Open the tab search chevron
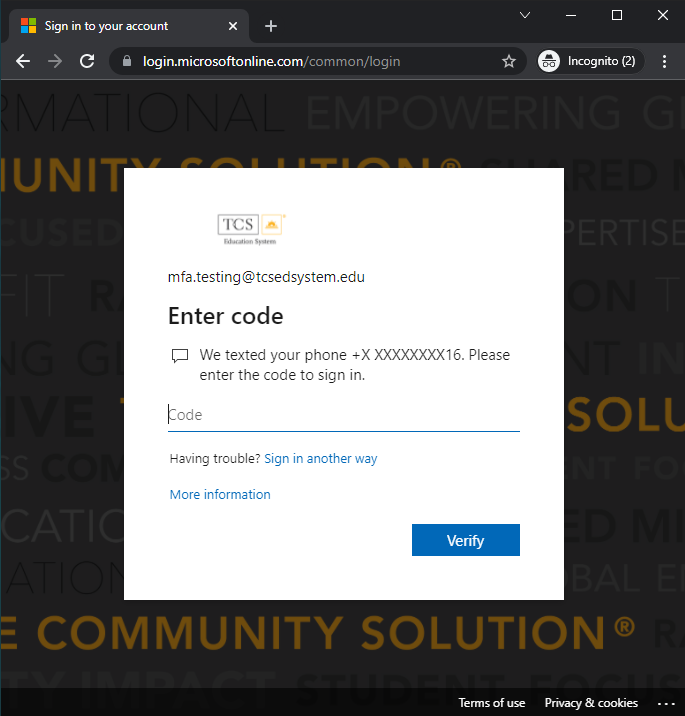 coord(525,15)
